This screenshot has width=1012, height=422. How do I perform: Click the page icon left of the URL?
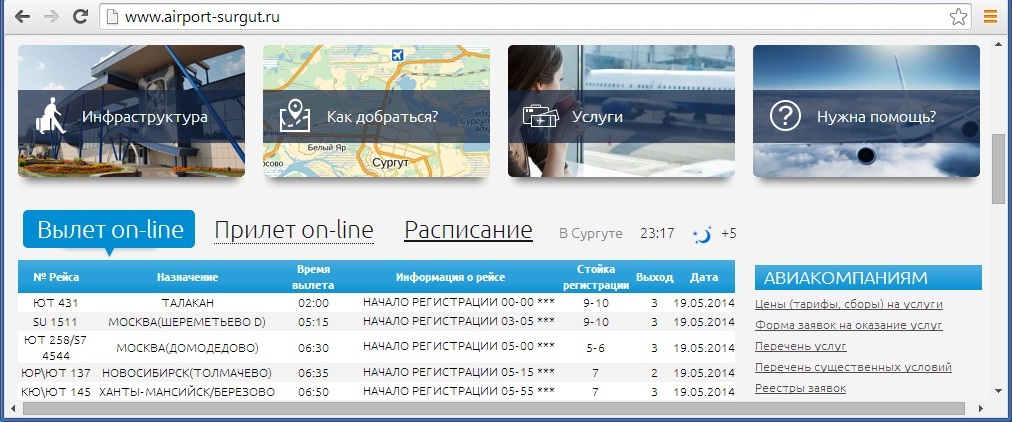click(x=112, y=17)
